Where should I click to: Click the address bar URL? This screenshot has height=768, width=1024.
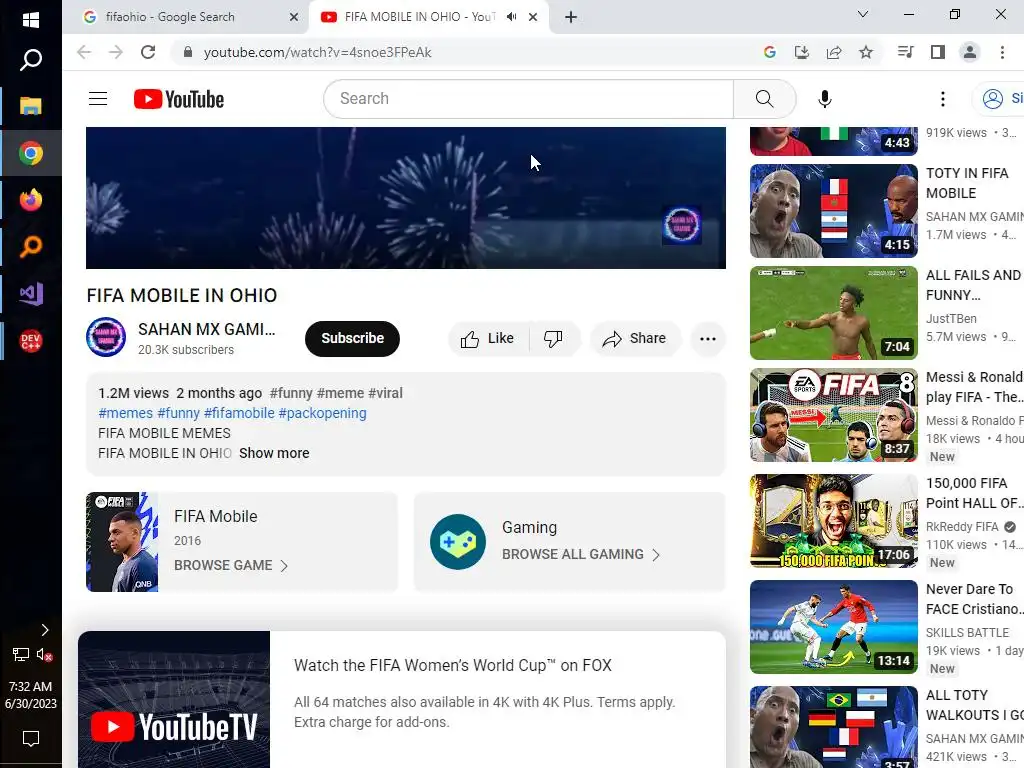click(317, 52)
